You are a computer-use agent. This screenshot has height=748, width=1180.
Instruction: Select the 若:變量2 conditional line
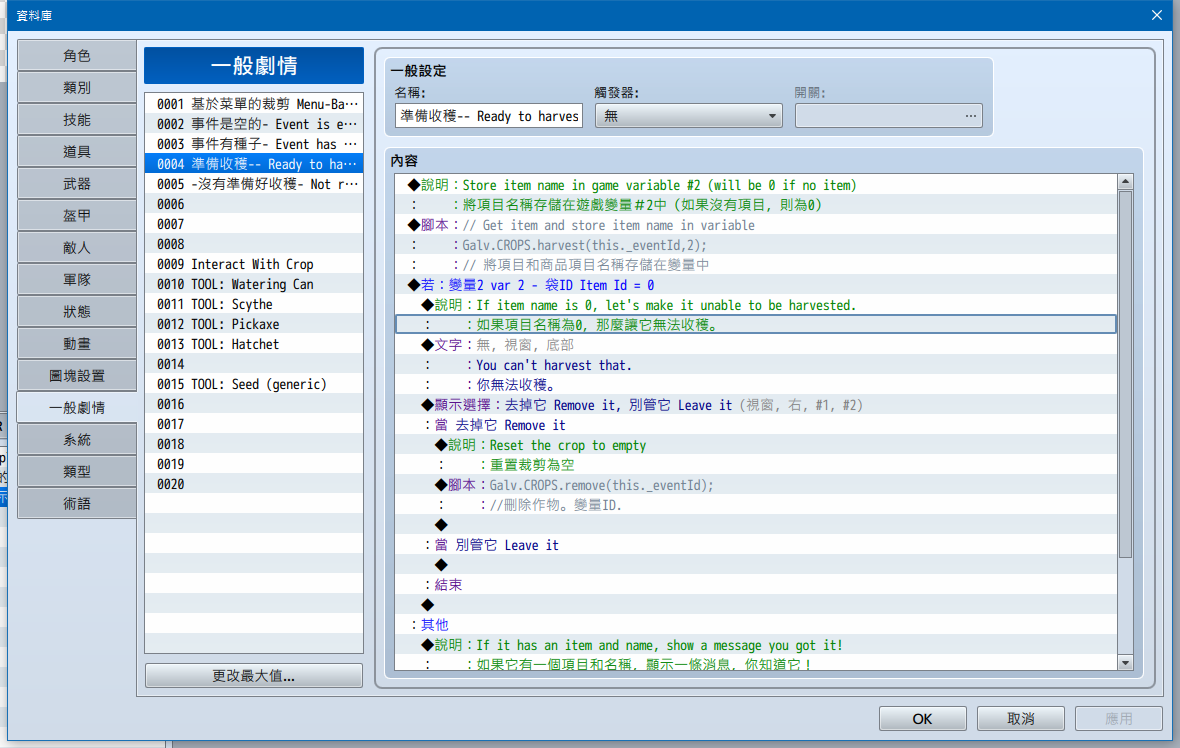[x=756, y=284]
